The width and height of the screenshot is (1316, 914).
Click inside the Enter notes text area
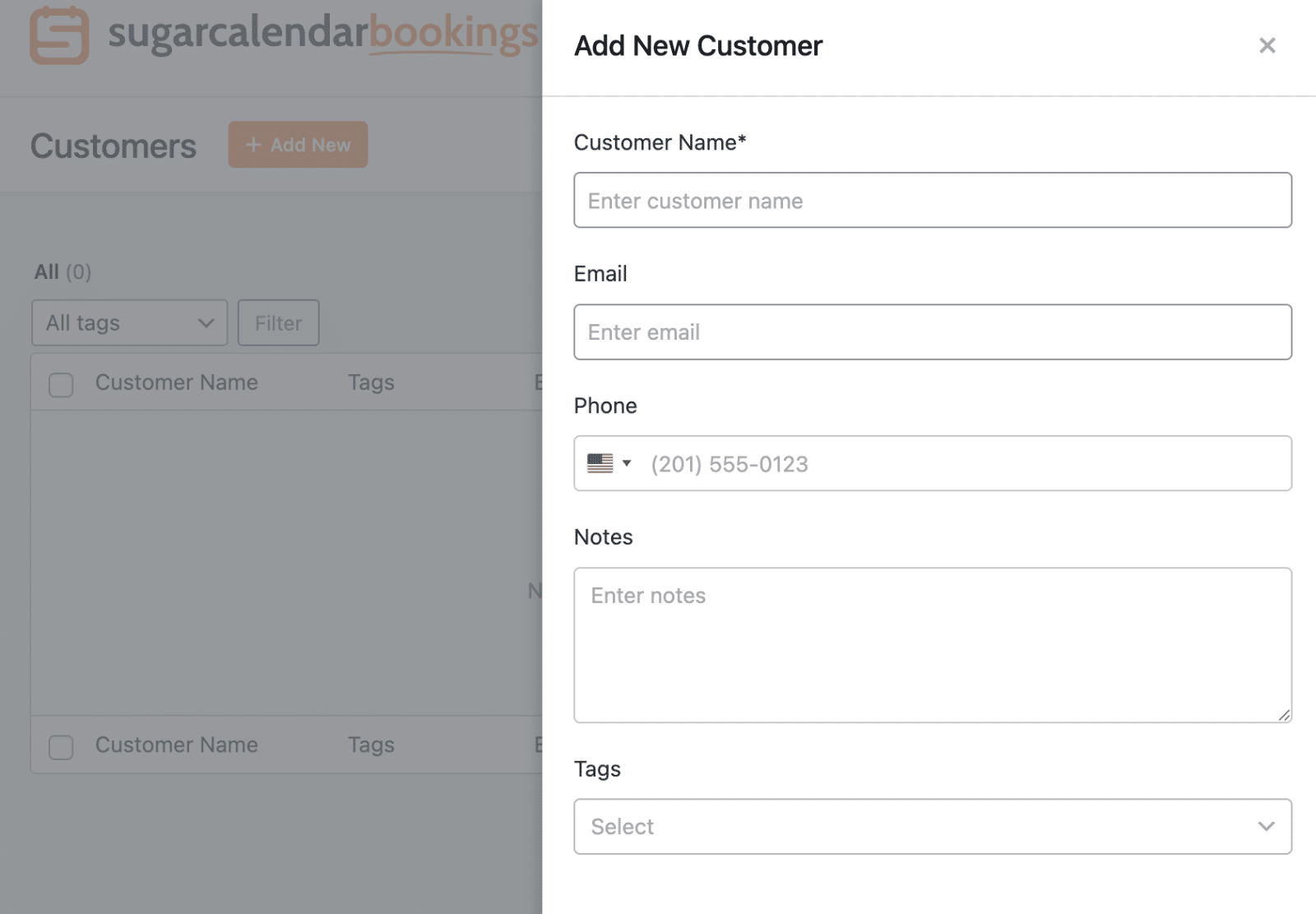point(932,645)
